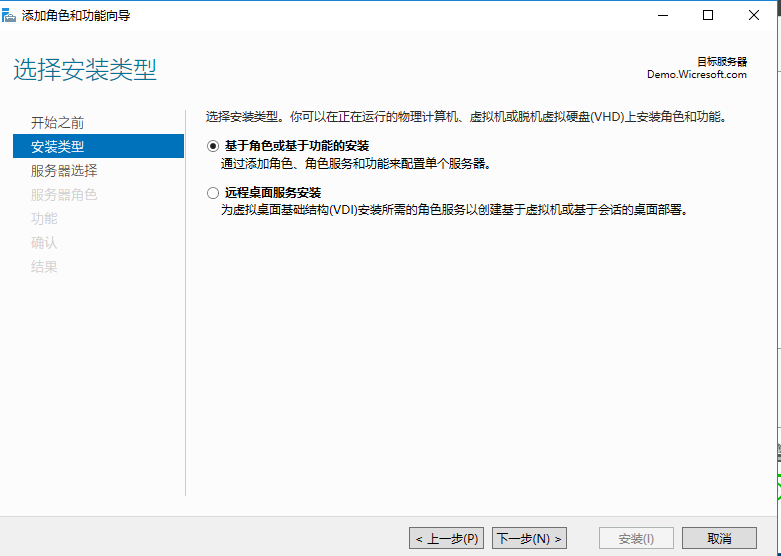
Task: Click 服务器角色 step in sidebar
Action: pos(64,194)
